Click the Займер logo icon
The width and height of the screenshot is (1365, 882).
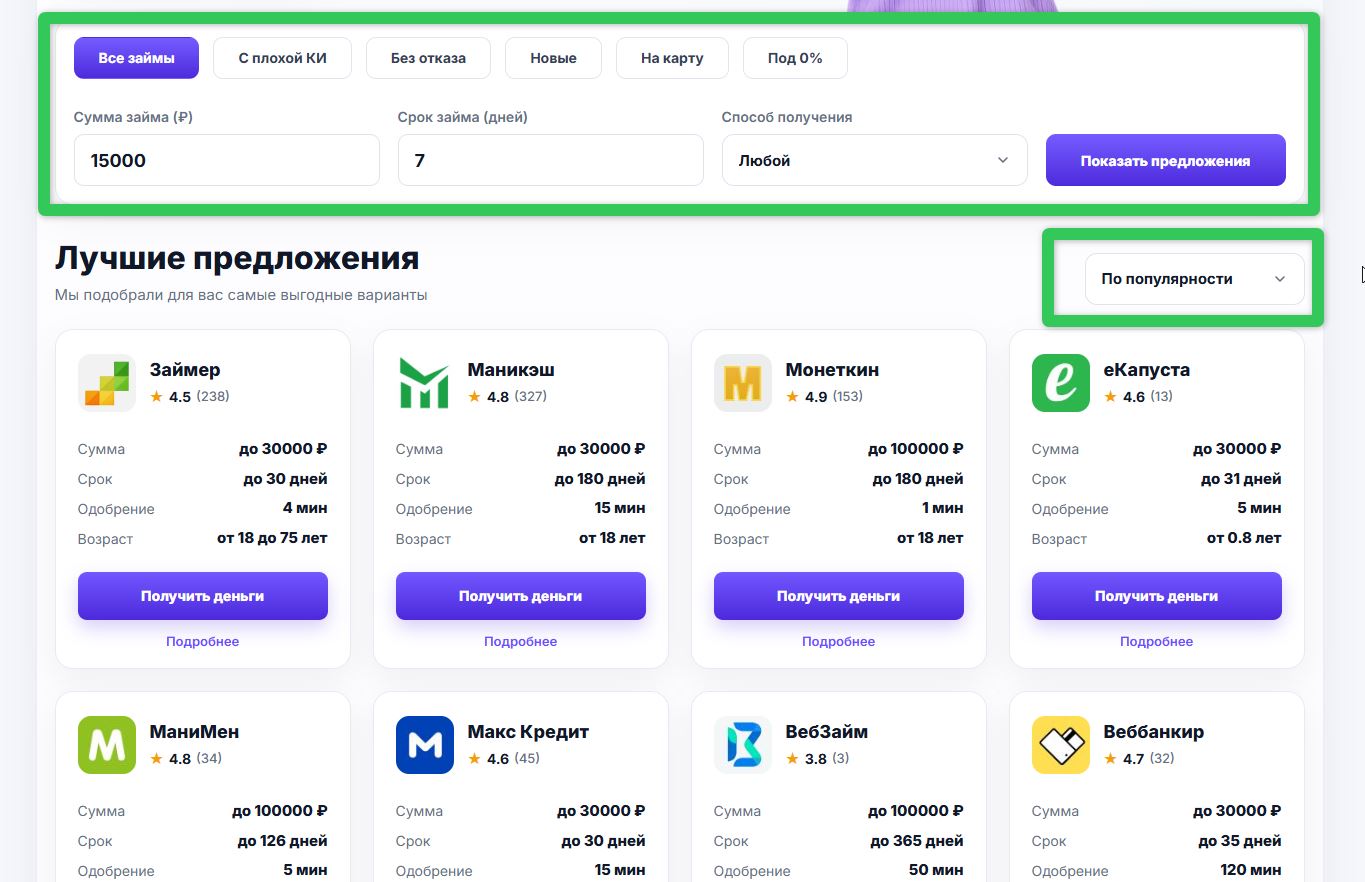point(107,383)
